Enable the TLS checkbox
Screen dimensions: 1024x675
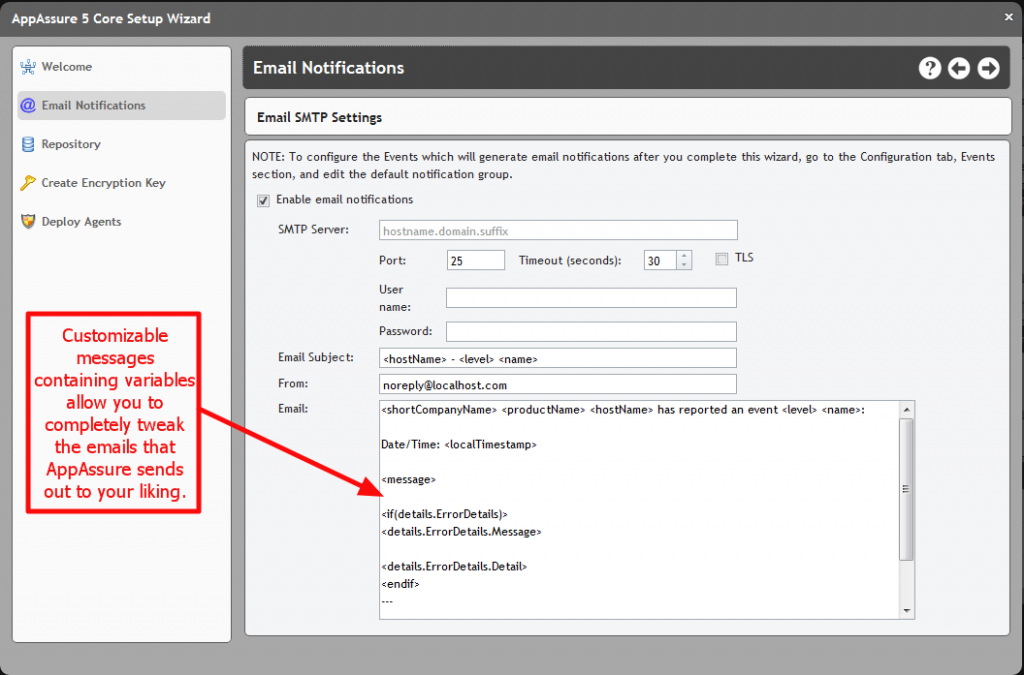722,259
